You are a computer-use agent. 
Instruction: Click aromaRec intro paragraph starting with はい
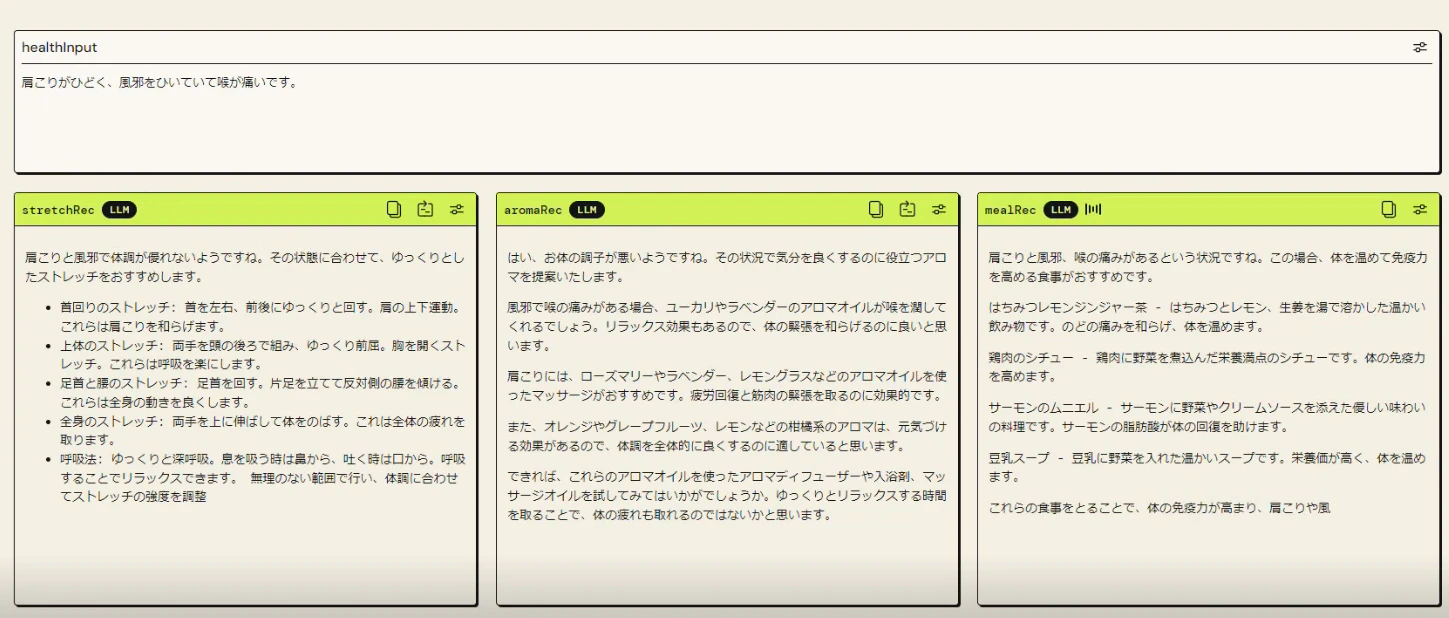(x=727, y=267)
